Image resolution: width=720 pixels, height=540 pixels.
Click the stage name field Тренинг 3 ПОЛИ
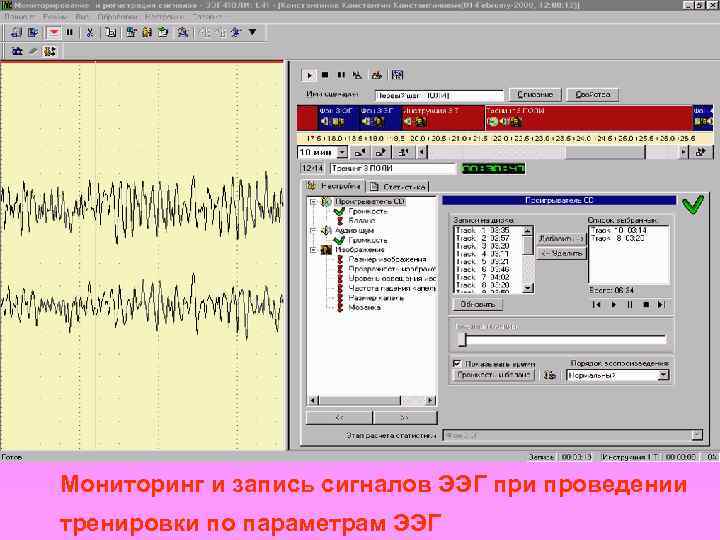[x=393, y=169]
